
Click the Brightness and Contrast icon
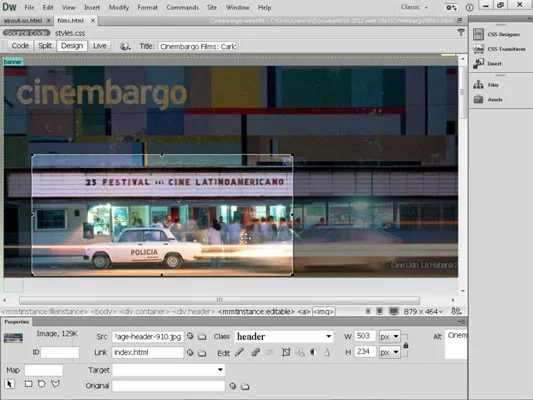313,352
